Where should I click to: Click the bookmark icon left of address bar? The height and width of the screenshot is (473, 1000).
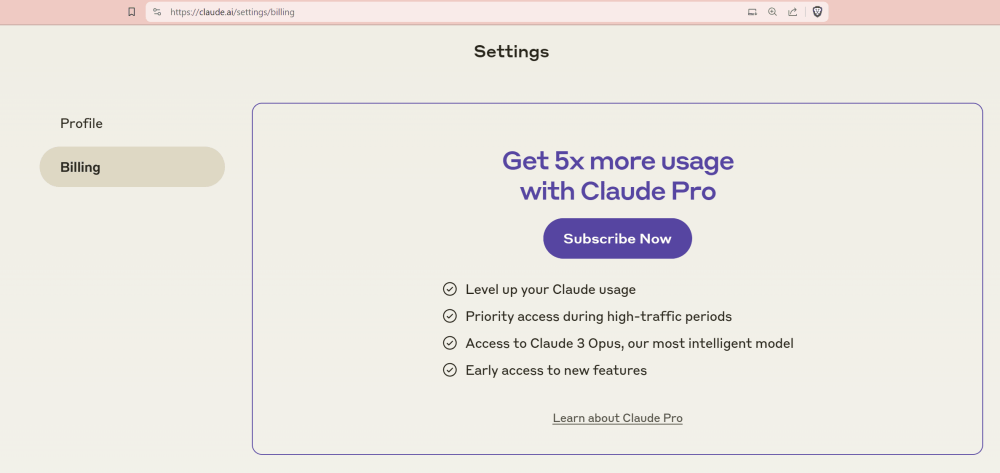131,12
